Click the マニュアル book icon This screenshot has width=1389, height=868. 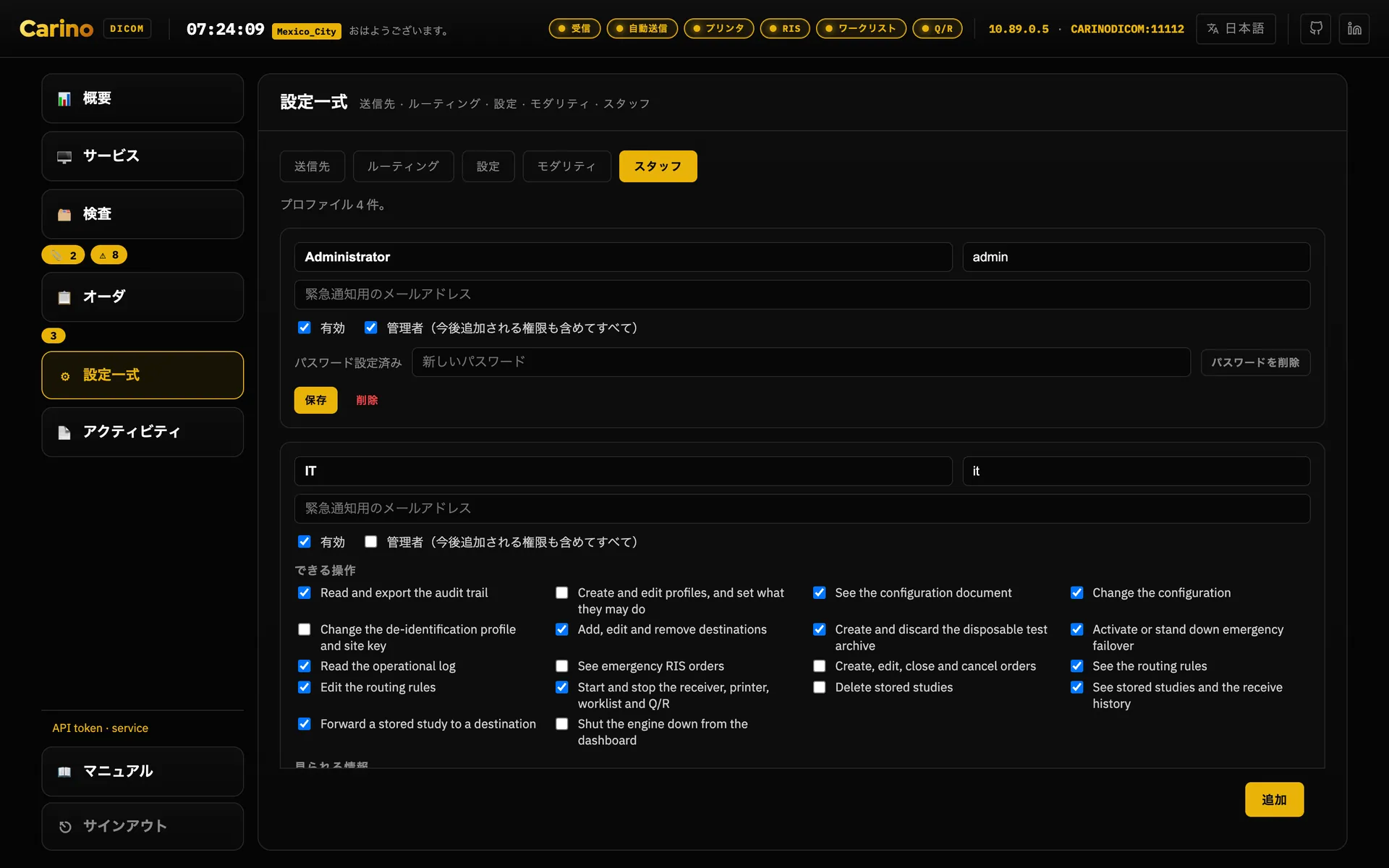(x=64, y=772)
